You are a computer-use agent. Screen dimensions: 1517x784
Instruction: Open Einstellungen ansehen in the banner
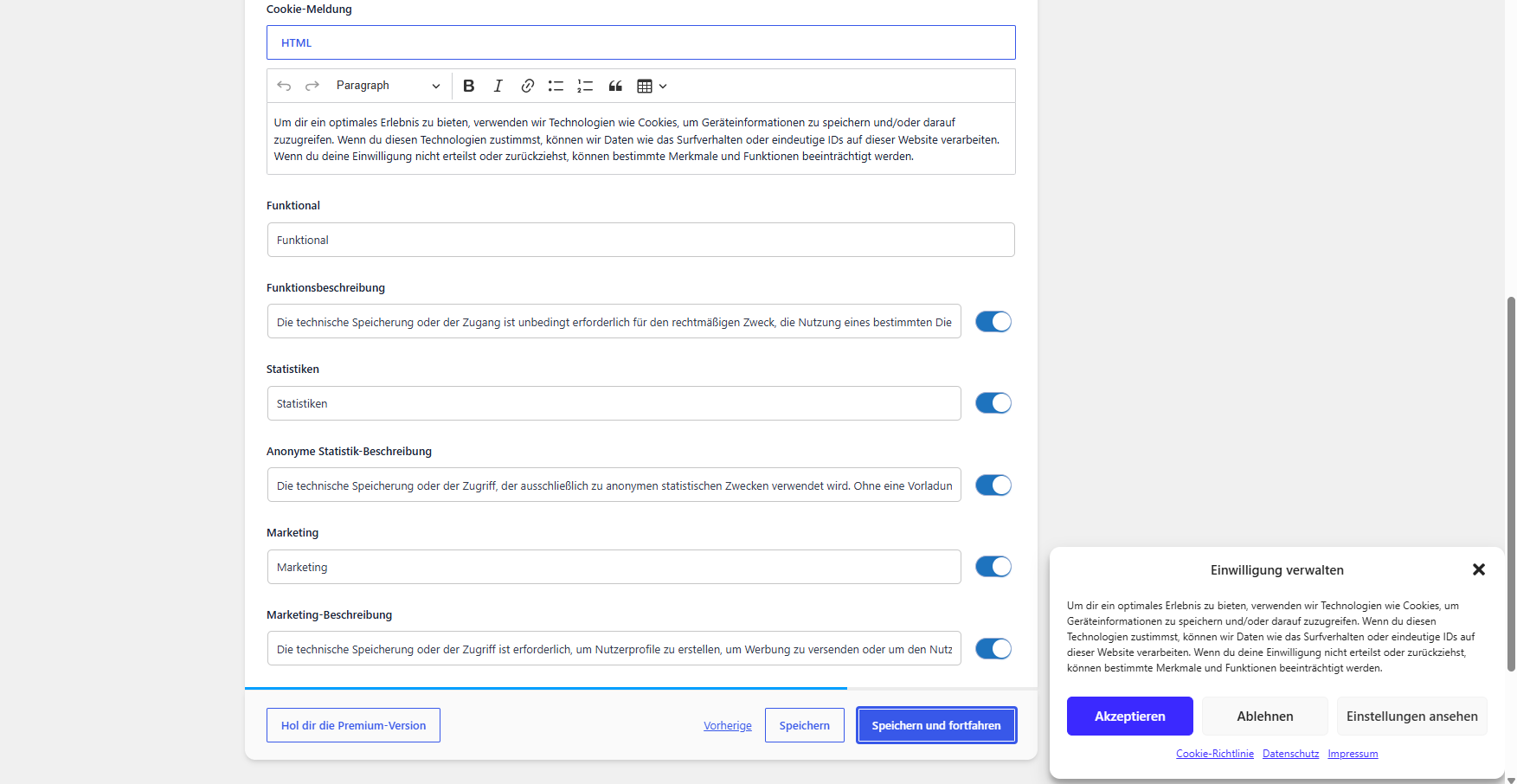pos(1412,717)
